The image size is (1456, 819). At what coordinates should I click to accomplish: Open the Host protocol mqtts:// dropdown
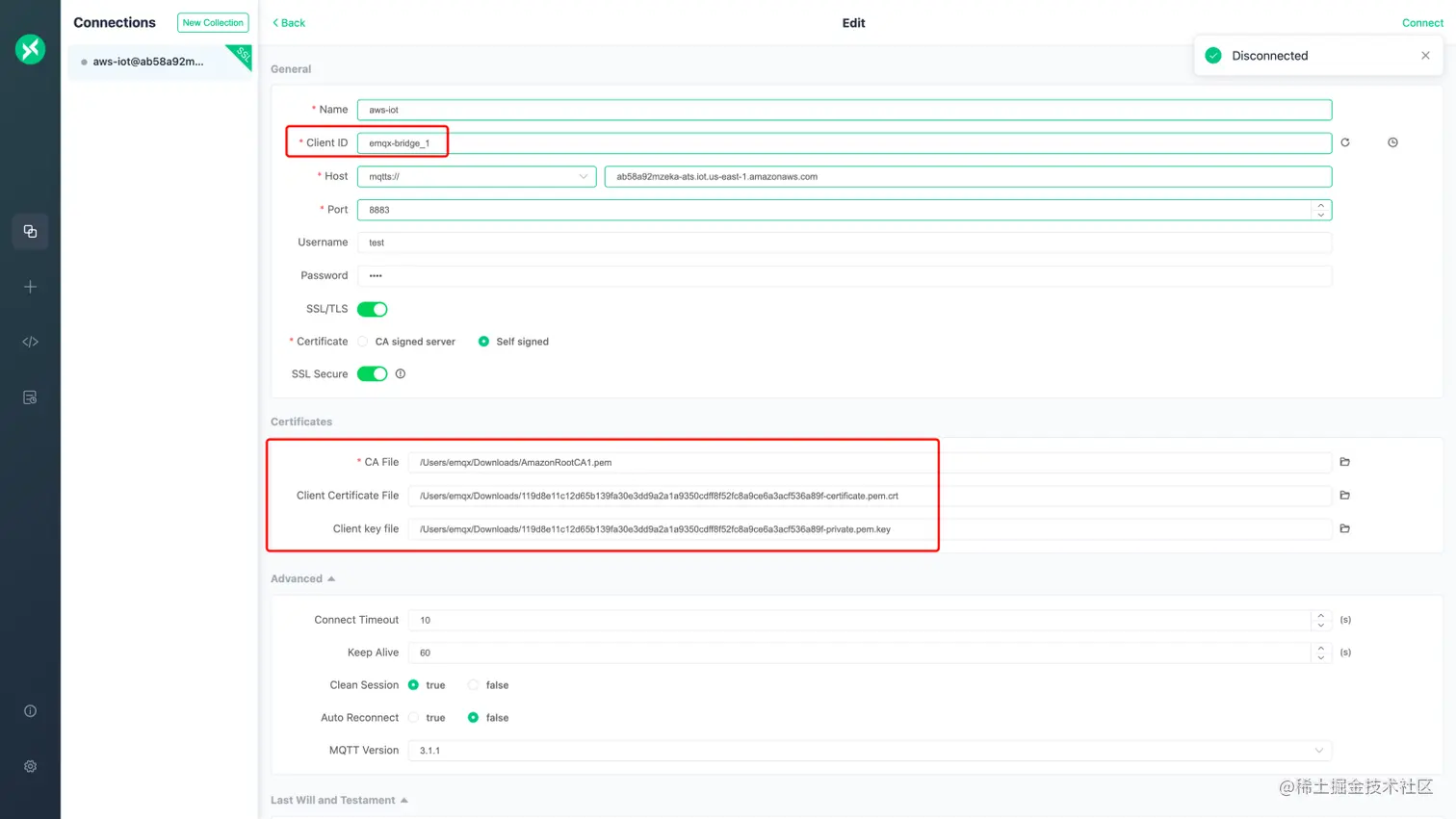(477, 176)
